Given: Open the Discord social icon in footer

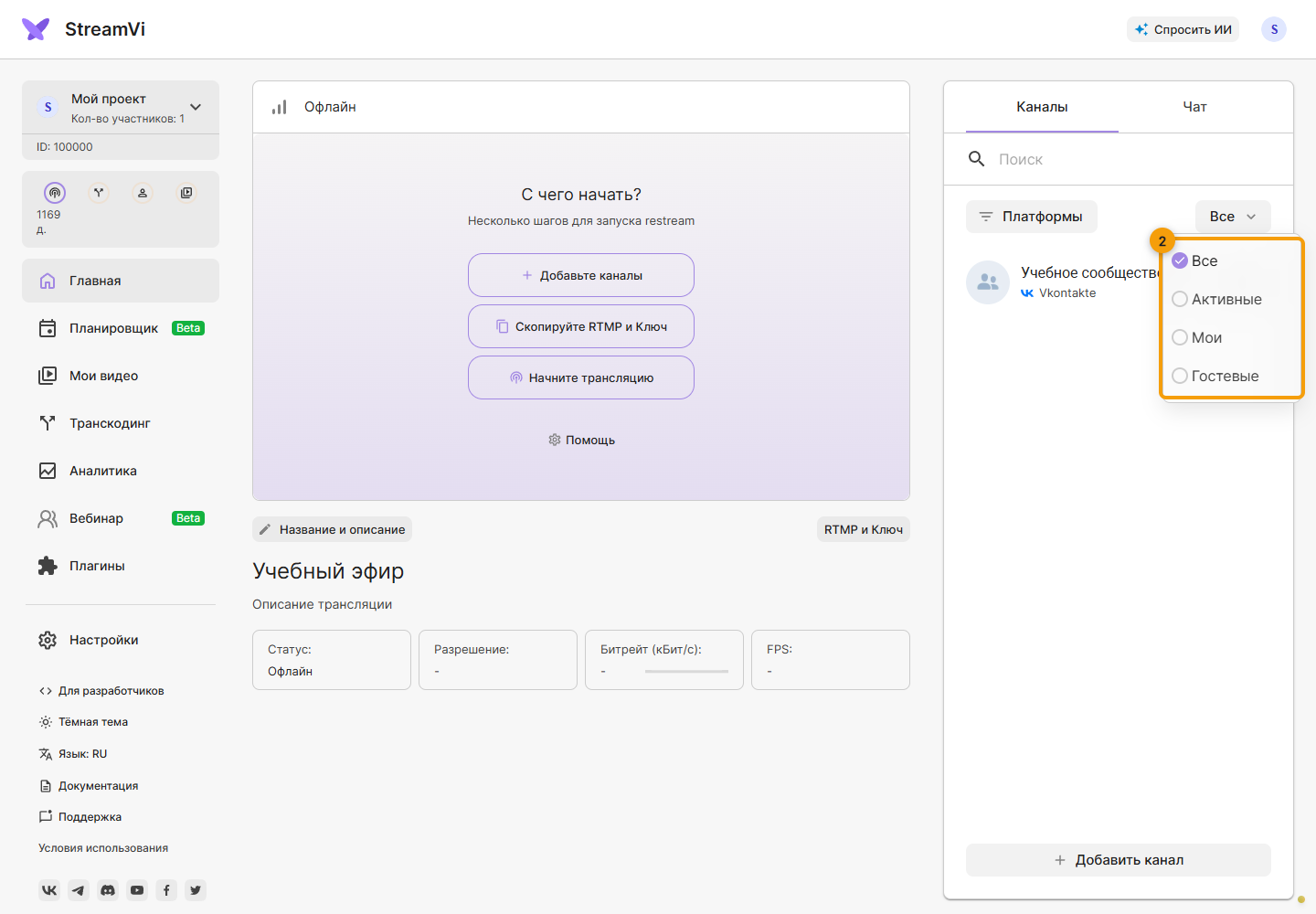Looking at the screenshot, I should (x=108, y=890).
